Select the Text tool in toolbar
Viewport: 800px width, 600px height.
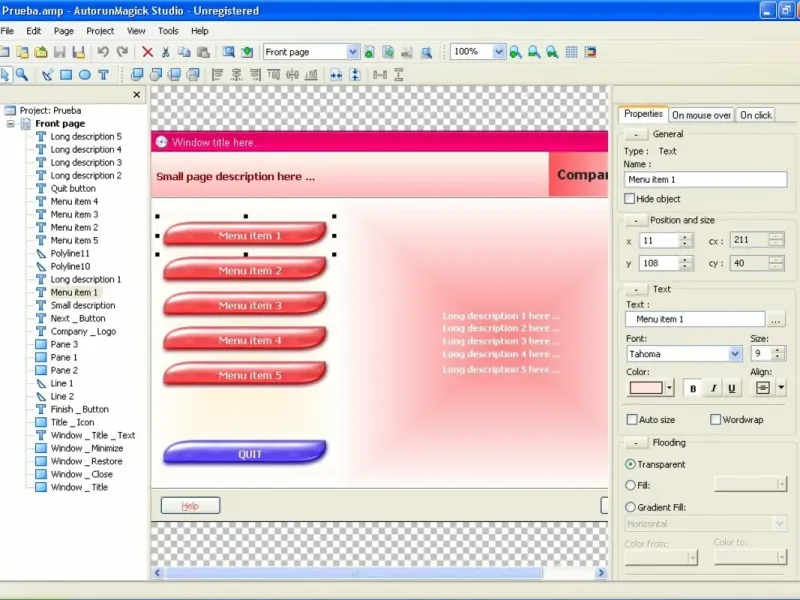tap(104, 75)
